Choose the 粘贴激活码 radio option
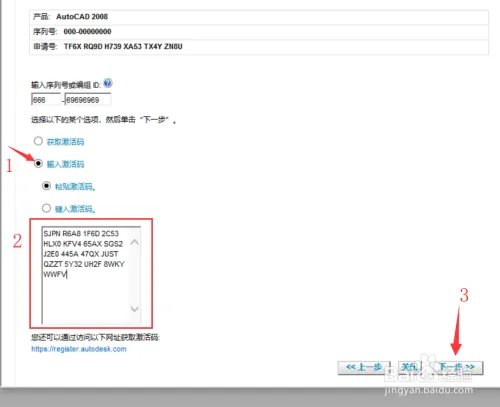Viewport: 500px width, 407px height. coord(46,186)
